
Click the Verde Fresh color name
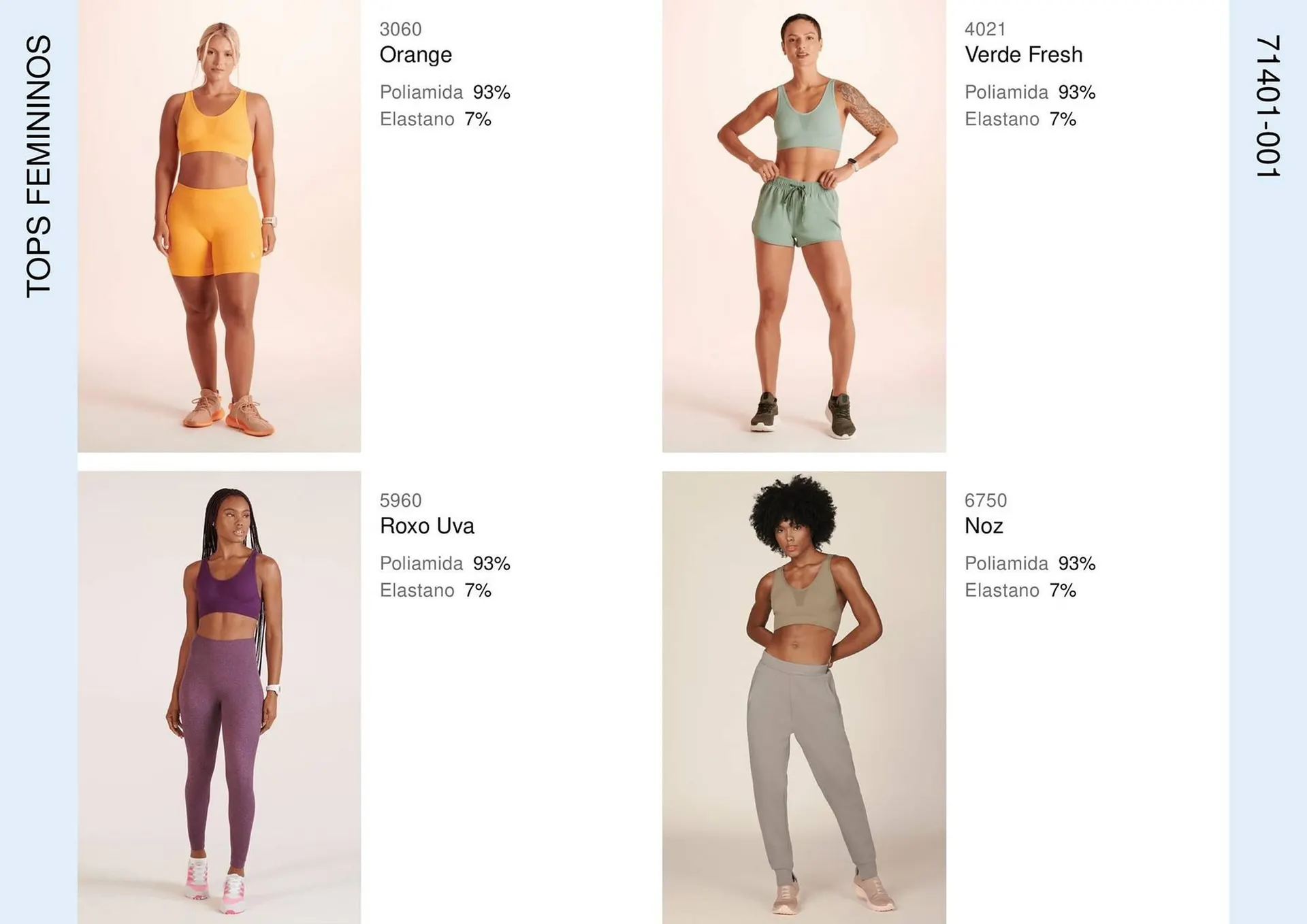tap(1023, 54)
